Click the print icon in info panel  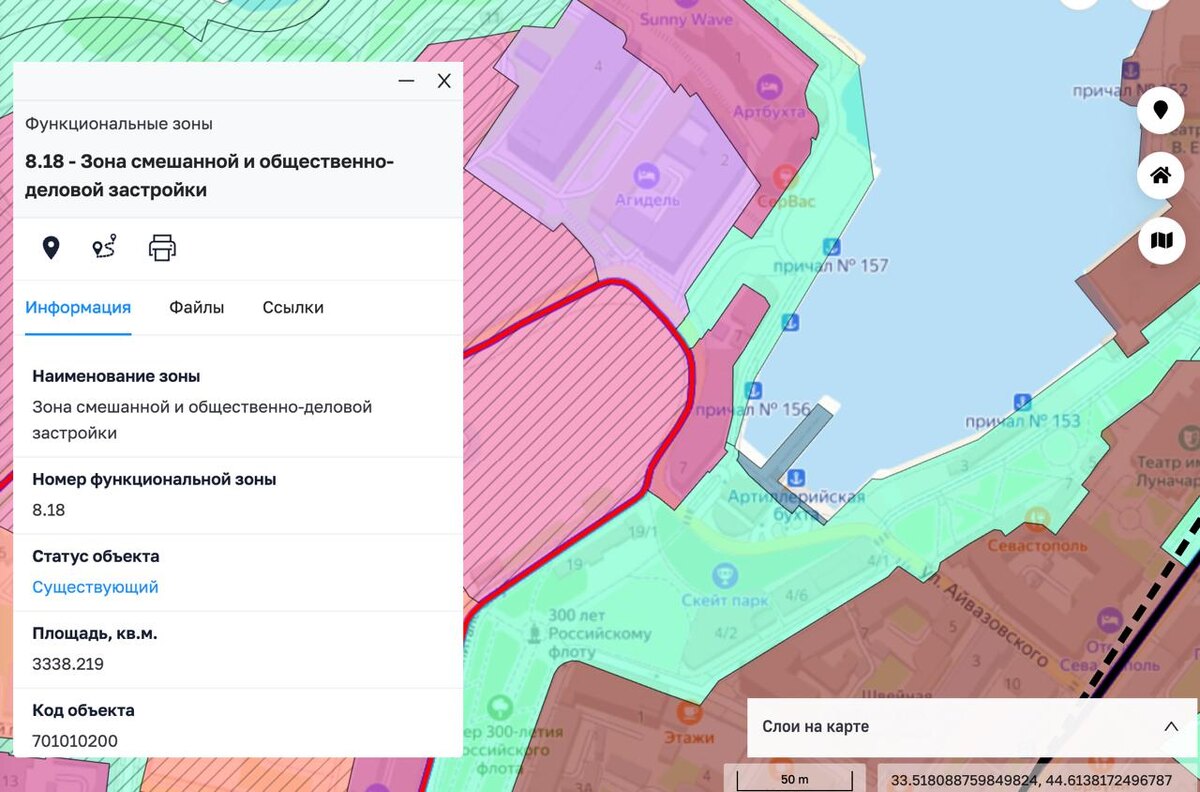162,247
